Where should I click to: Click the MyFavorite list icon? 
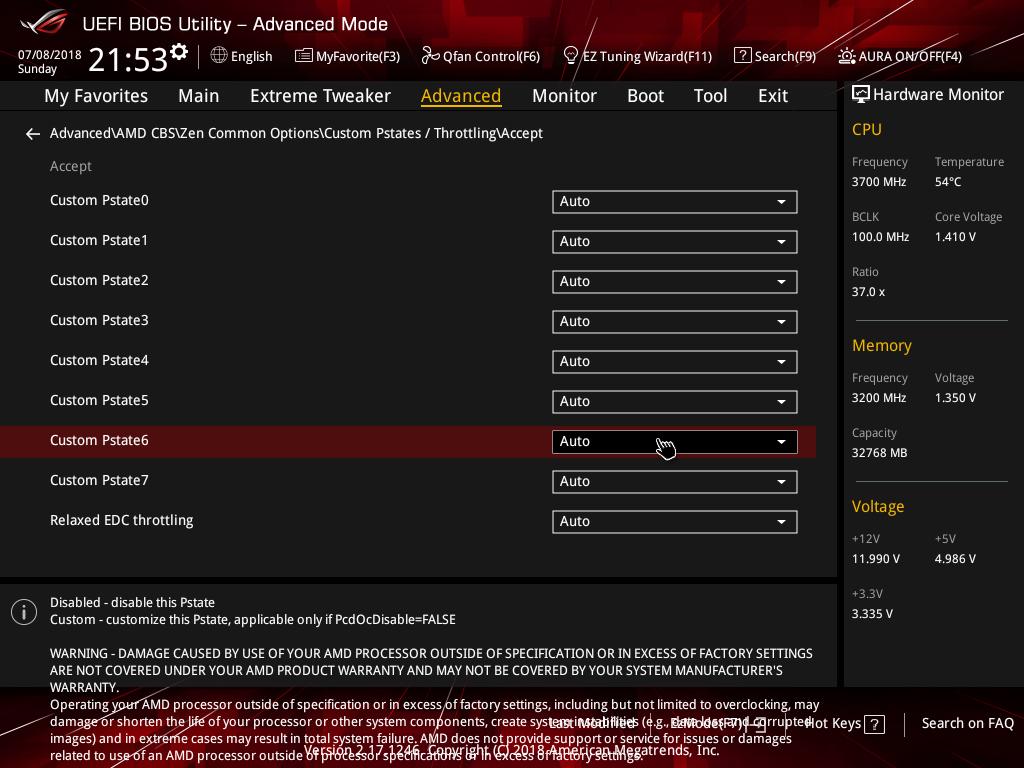tap(303, 56)
